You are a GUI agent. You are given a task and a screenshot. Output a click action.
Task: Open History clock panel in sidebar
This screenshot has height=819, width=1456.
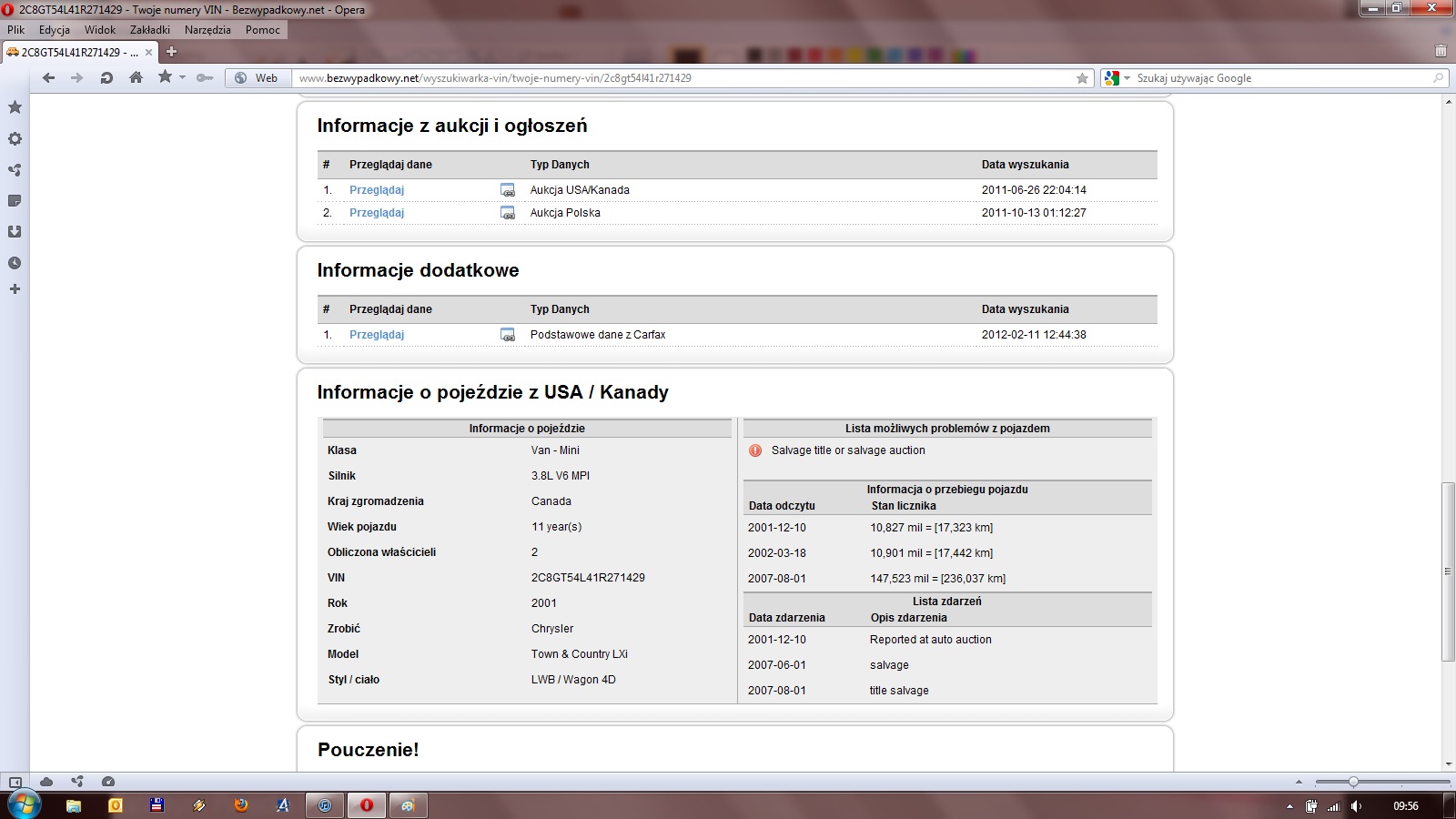[x=15, y=263]
